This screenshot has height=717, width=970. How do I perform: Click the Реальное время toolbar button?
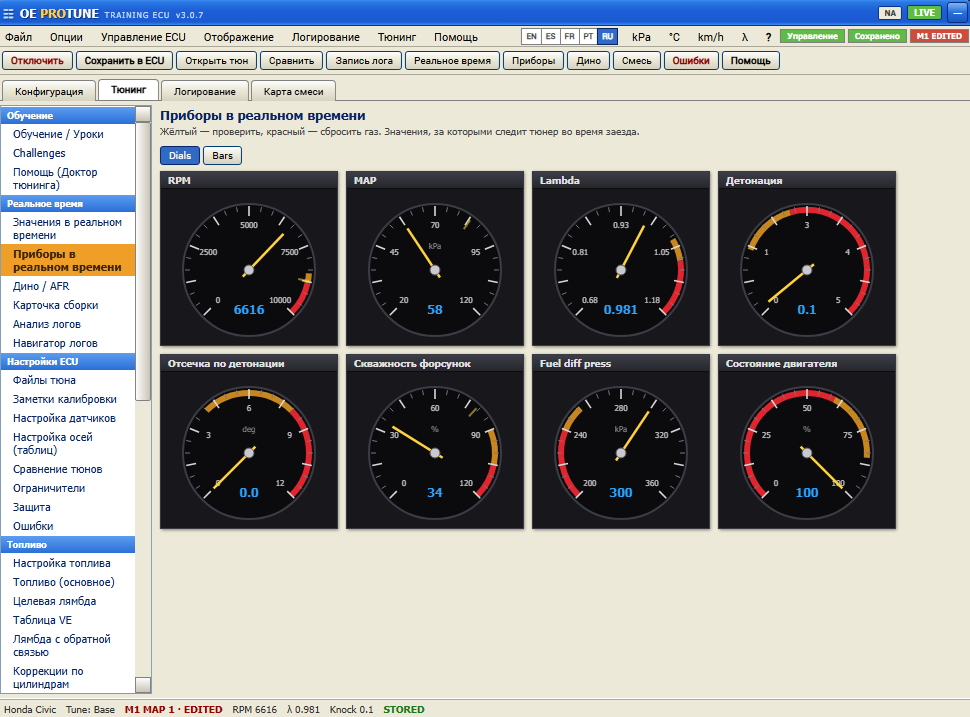(x=452, y=61)
